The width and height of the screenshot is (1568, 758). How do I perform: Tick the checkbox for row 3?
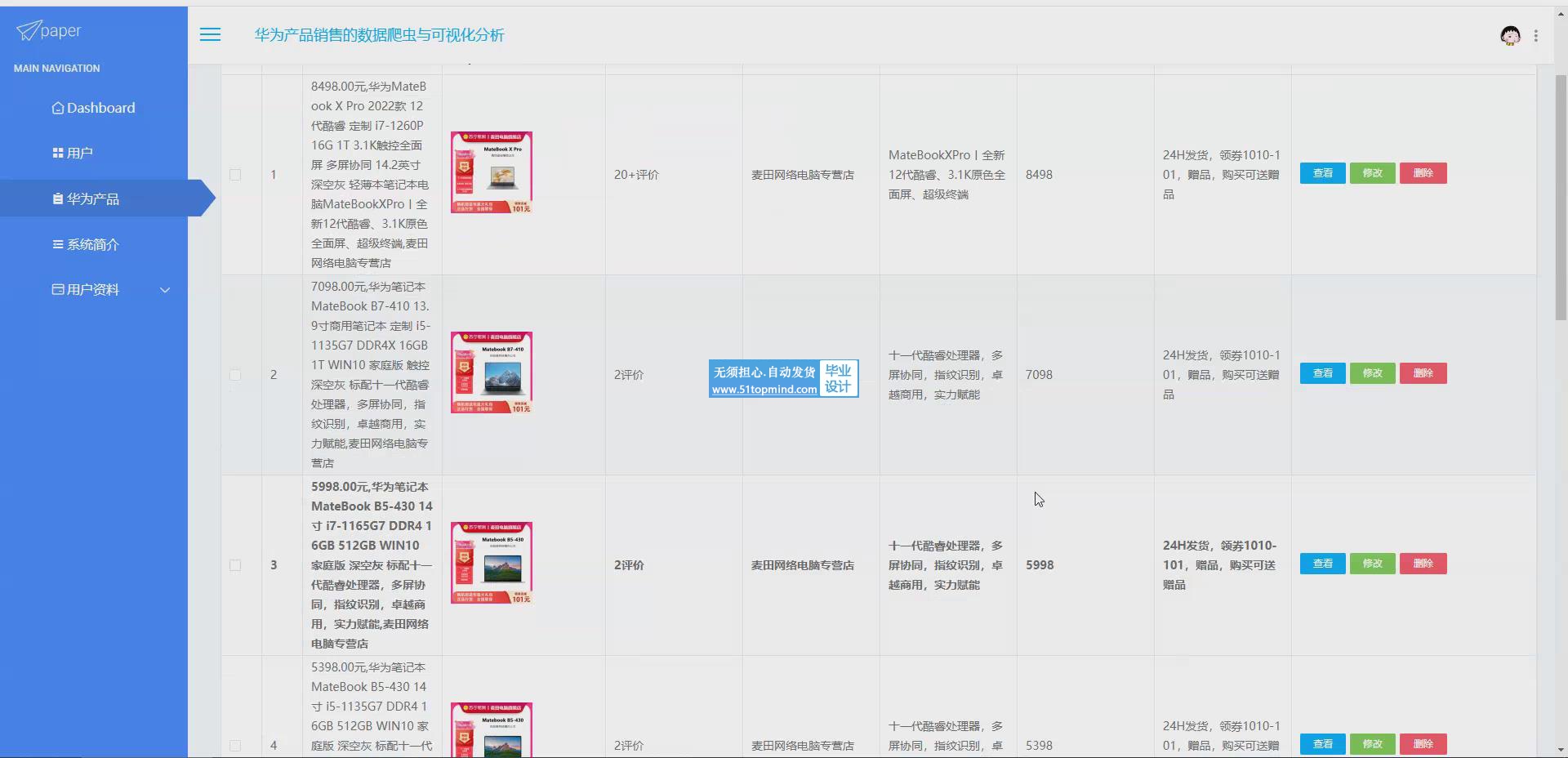click(x=235, y=565)
